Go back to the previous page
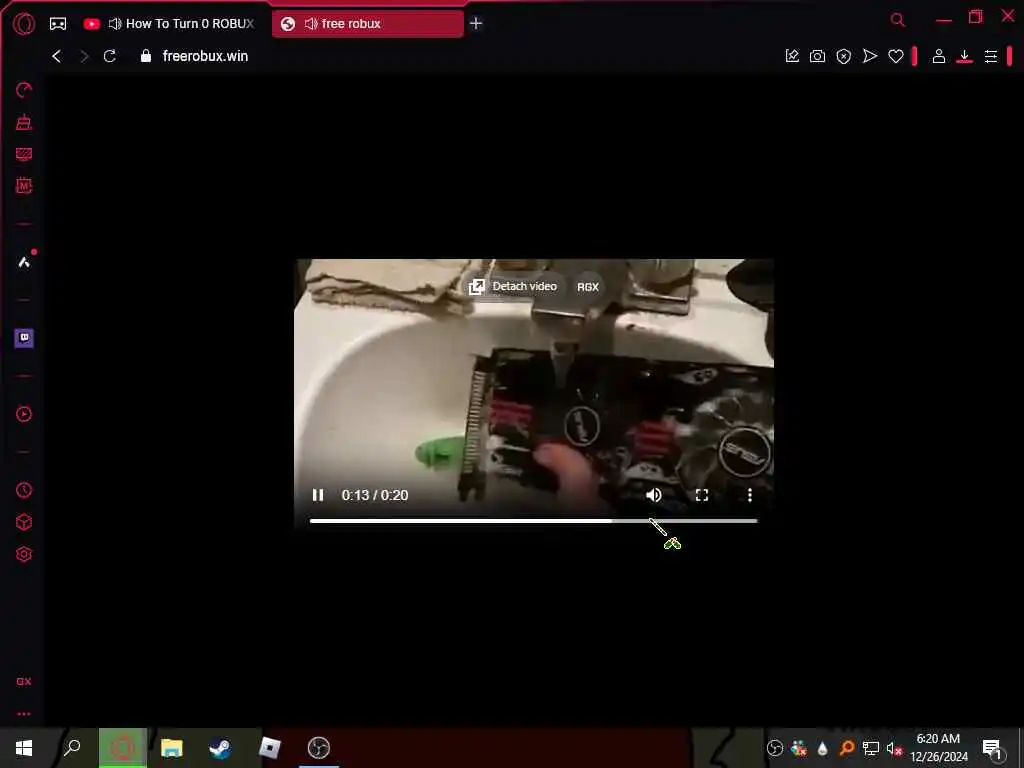This screenshot has width=1024, height=768. 57,56
